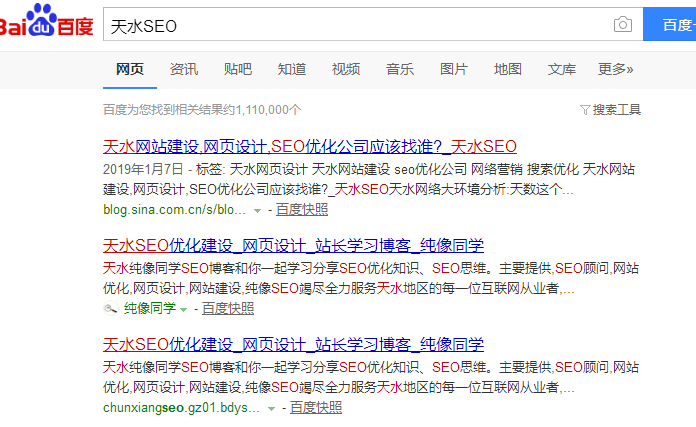Focus the search box containing 天水SEO
Viewport: 696px width, 427px height.
point(373,24)
